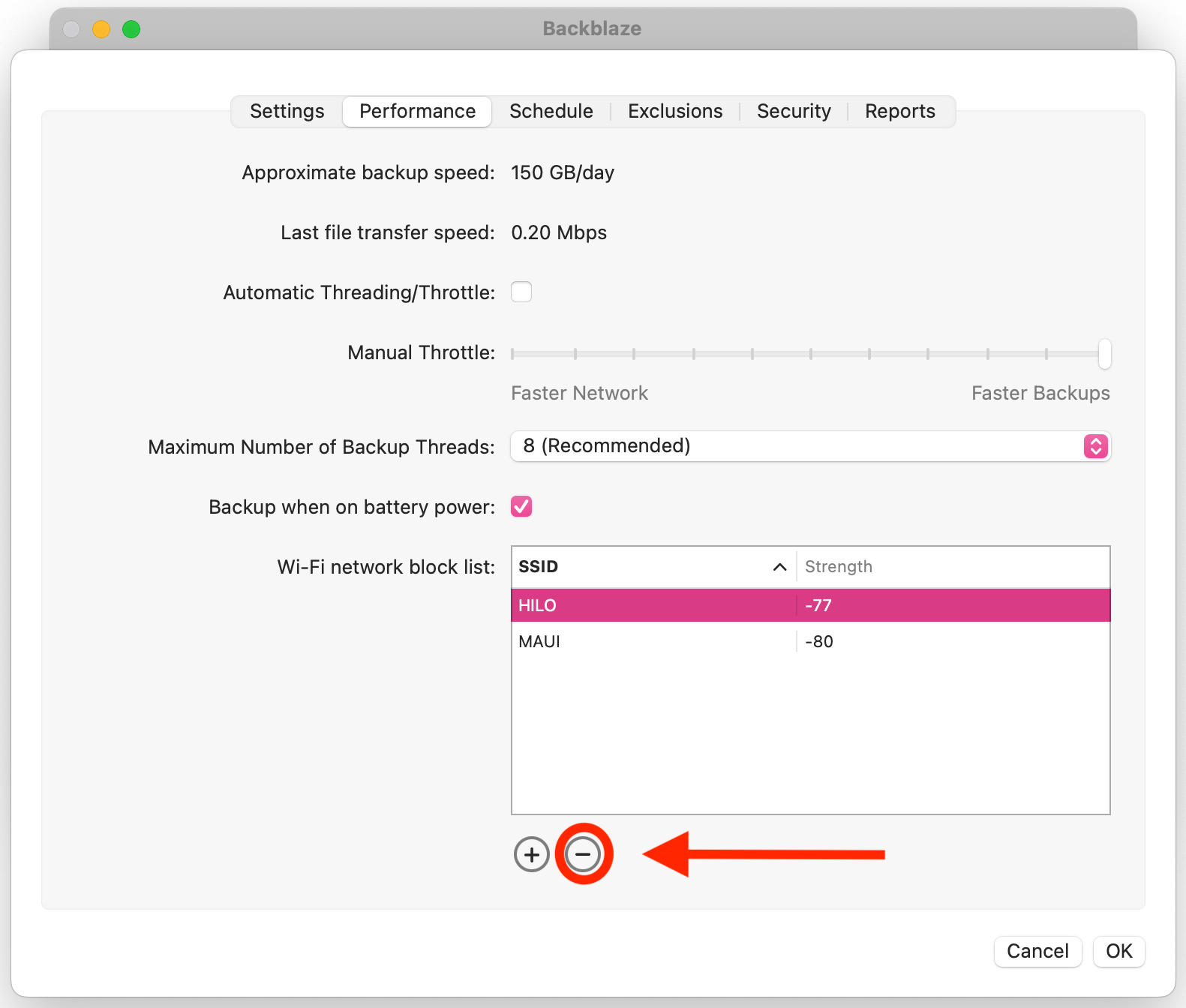Click the -80 strength value
The image size is (1186, 1008).
(x=818, y=641)
